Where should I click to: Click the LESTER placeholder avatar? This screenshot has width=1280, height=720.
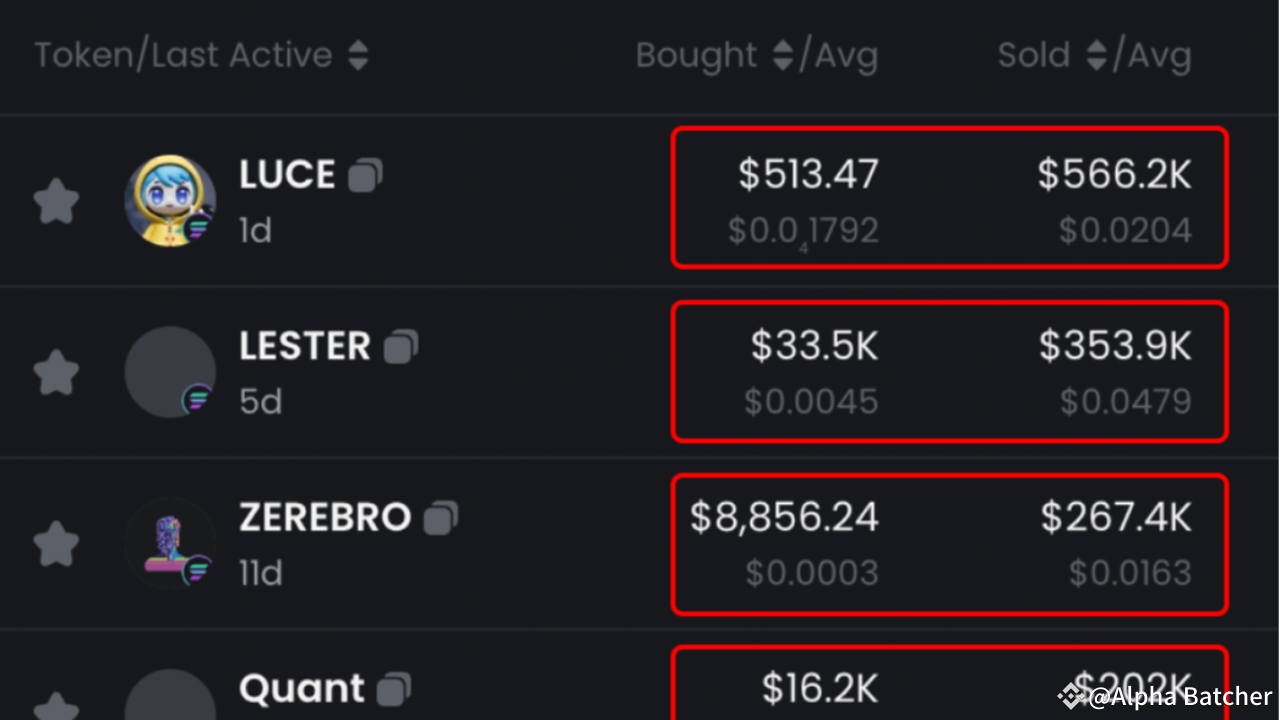pyautogui.click(x=170, y=372)
